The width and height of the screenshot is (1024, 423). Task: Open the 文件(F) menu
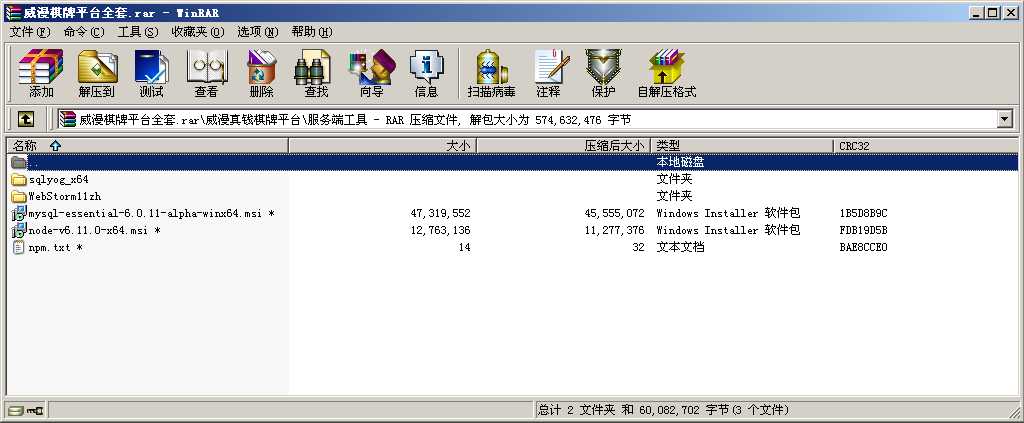pyautogui.click(x=30, y=32)
